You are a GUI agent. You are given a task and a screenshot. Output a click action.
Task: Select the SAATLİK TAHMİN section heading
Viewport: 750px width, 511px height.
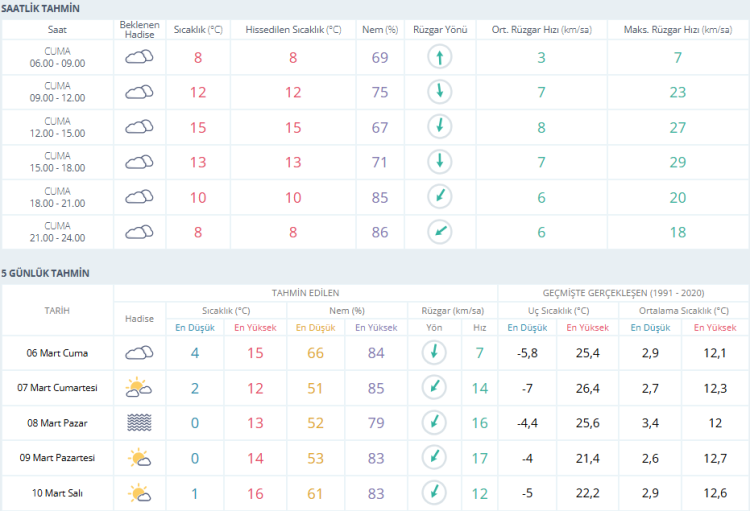pos(41,8)
